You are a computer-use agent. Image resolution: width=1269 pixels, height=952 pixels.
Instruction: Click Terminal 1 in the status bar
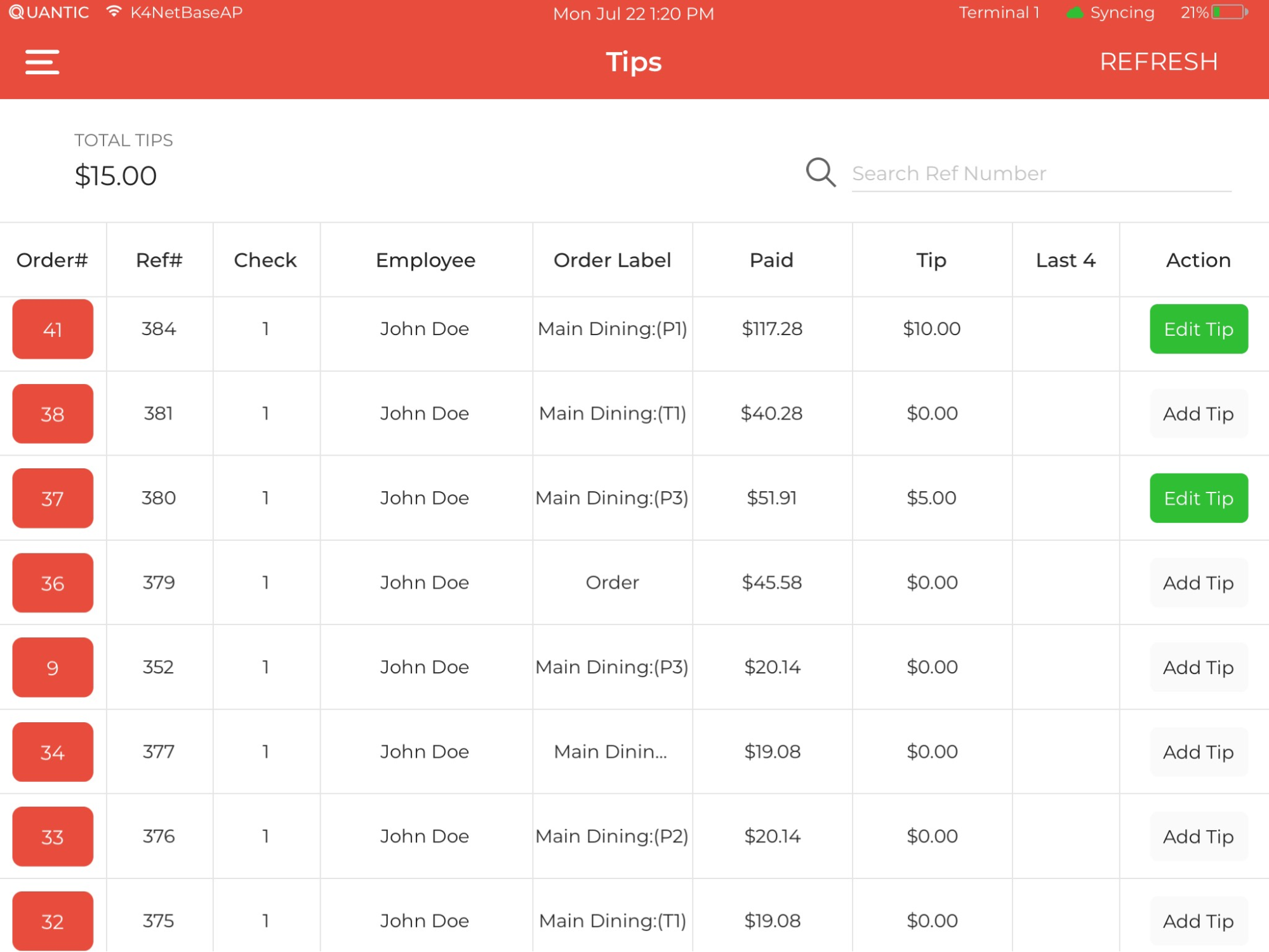(x=999, y=11)
